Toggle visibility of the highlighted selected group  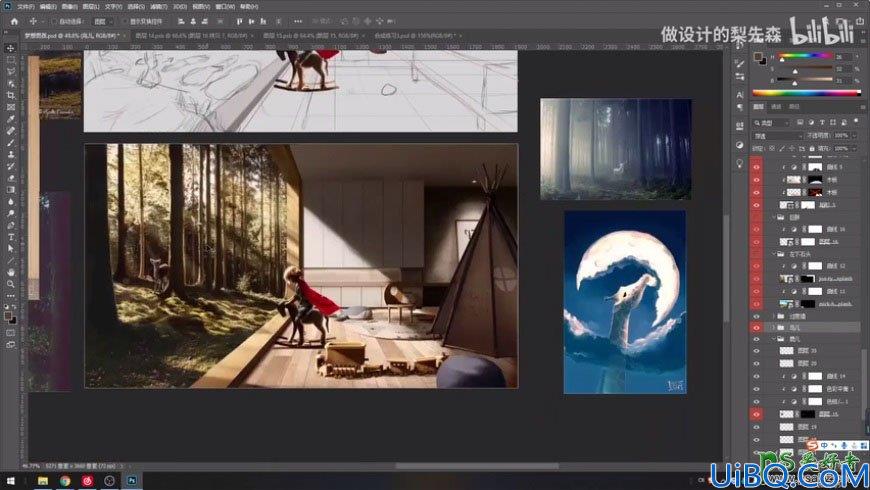(756, 328)
